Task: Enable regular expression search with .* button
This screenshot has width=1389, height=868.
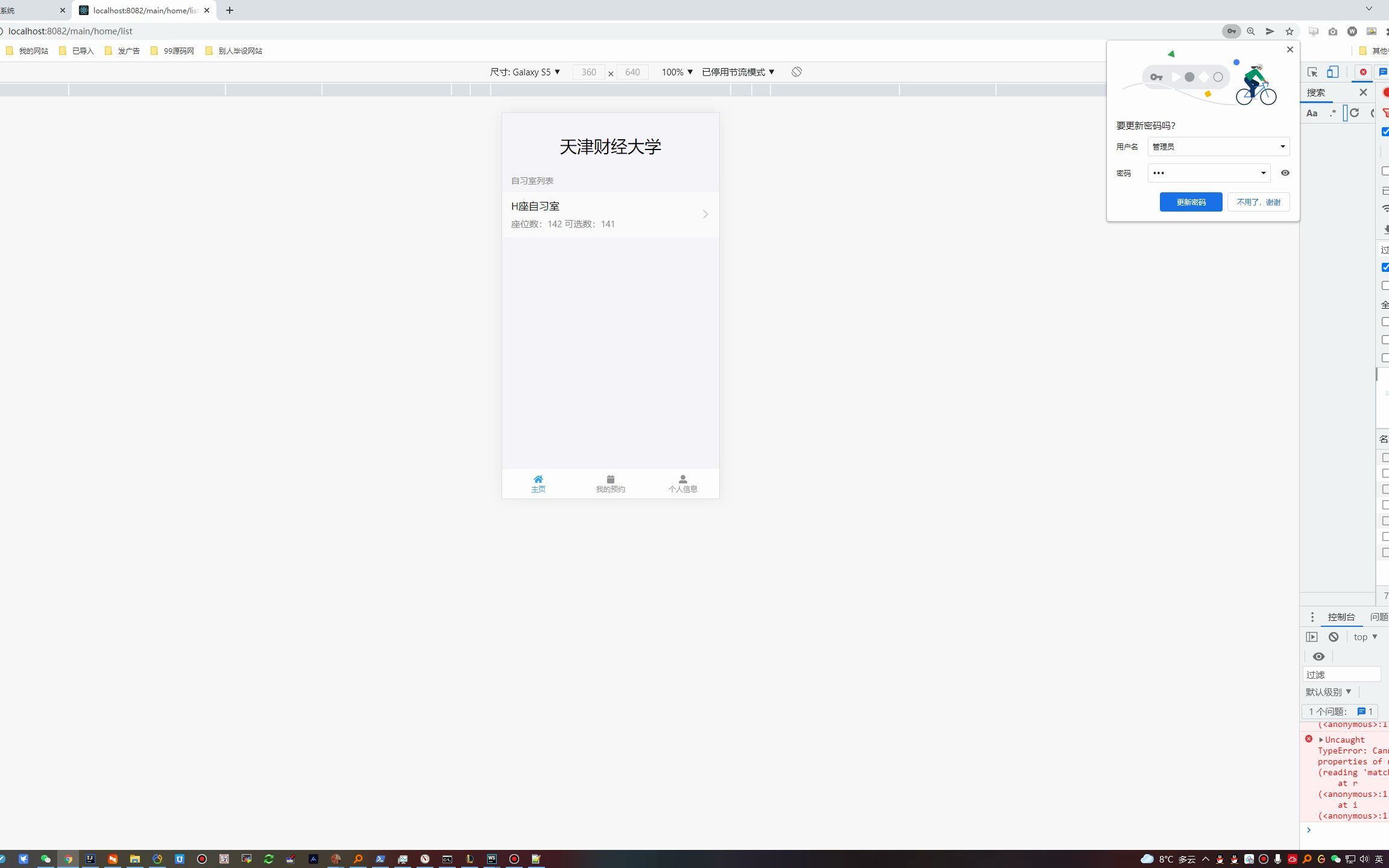Action: click(x=1332, y=113)
